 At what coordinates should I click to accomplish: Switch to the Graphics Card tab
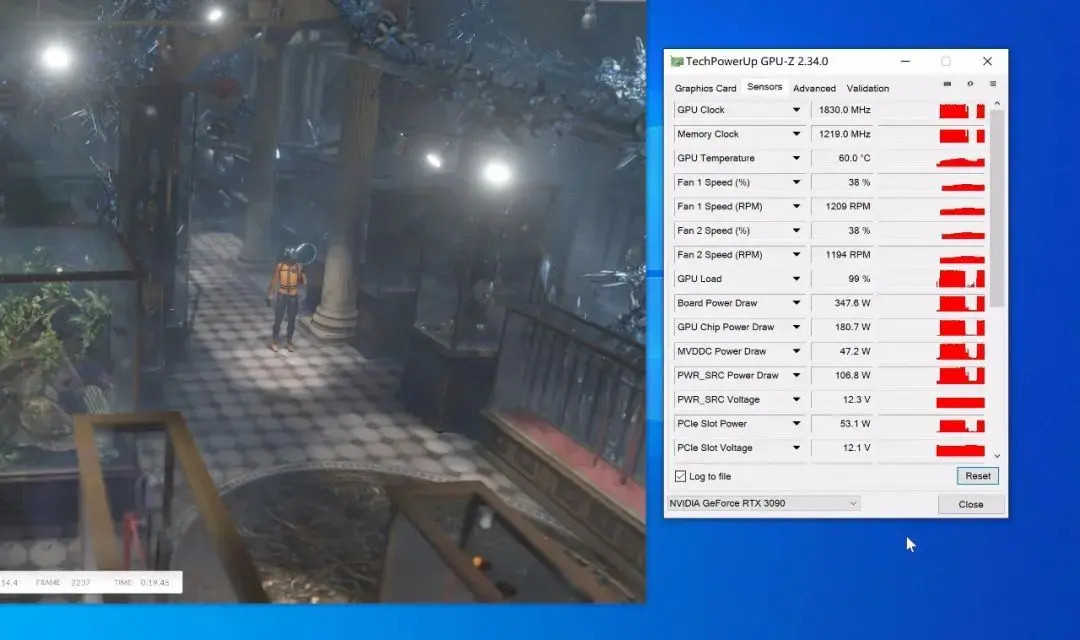coord(705,88)
